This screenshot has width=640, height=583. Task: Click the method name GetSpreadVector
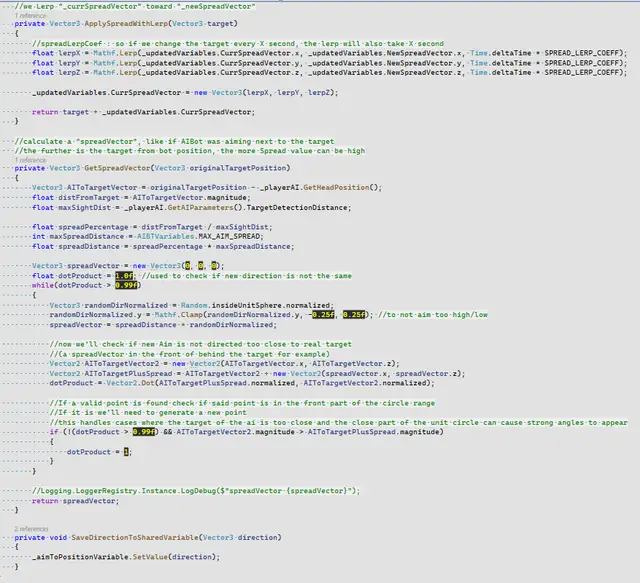[117, 168]
